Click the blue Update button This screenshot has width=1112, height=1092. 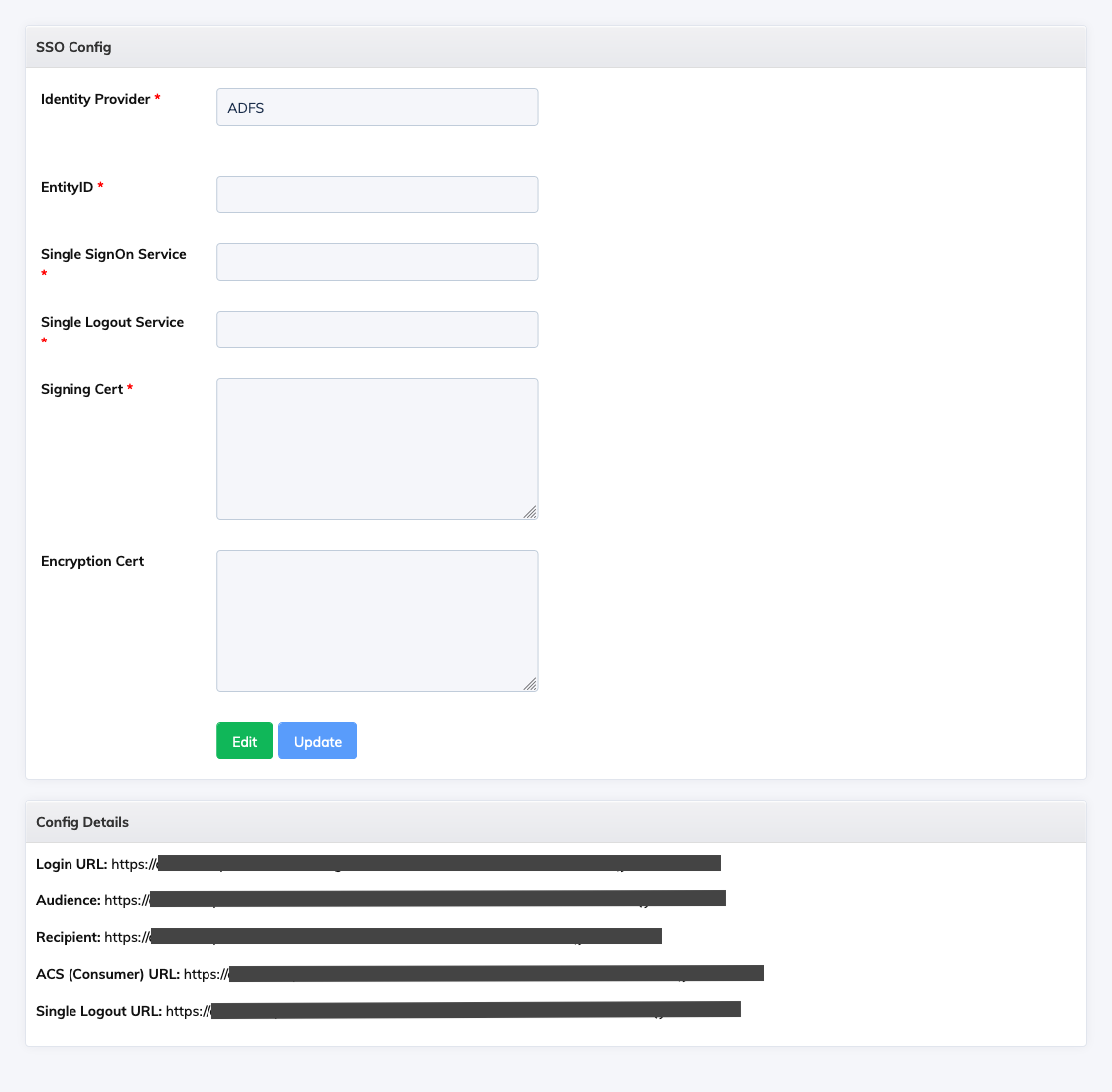coord(318,741)
